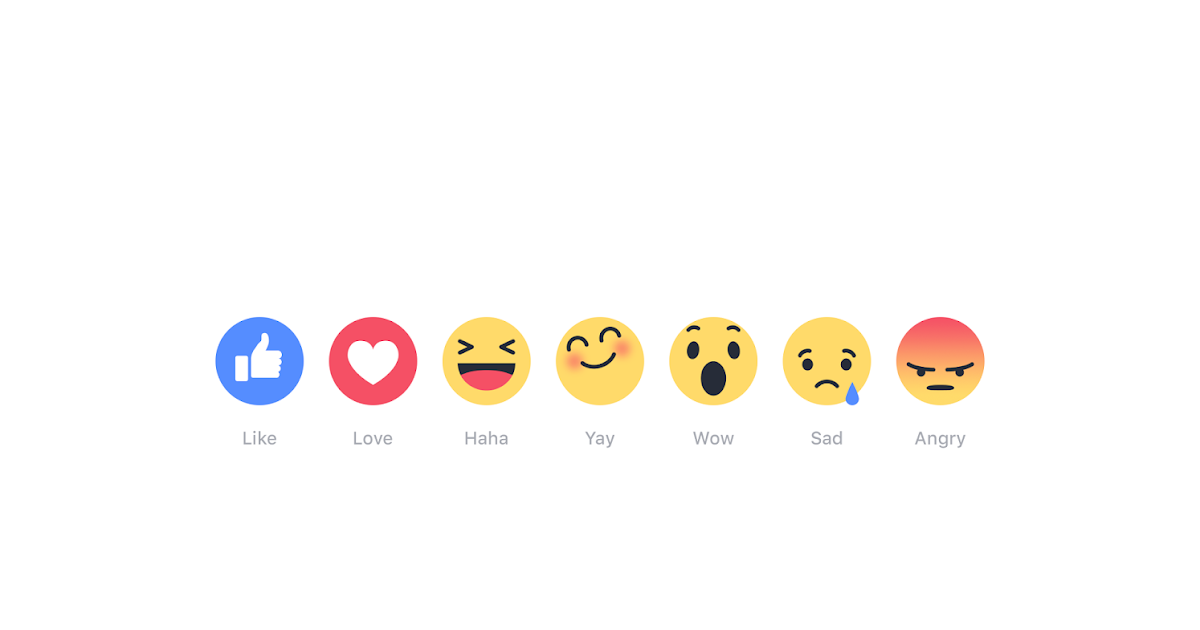Select the crying Sad emoji
Screen dimensions: 1200x630
827,361
